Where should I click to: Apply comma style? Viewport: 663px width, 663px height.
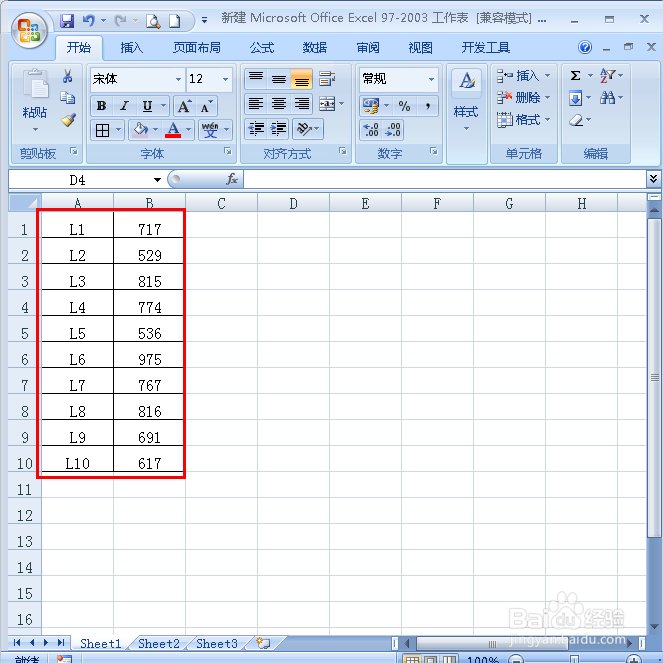click(x=428, y=106)
